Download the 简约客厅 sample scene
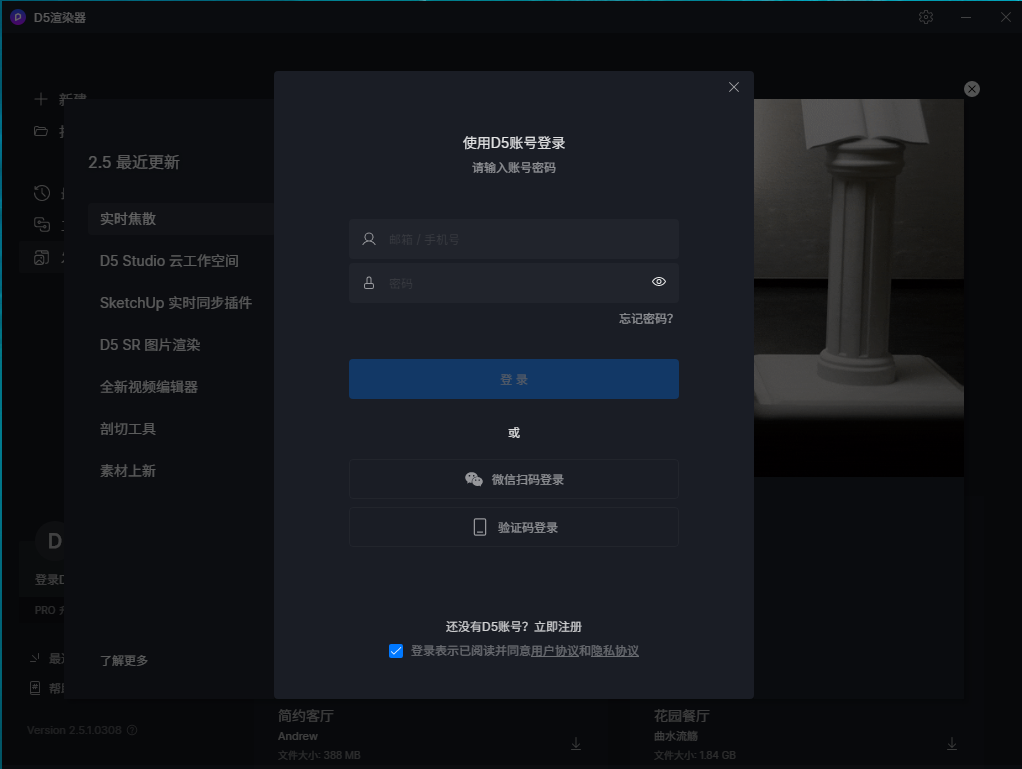This screenshot has width=1022, height=769. 576,743
